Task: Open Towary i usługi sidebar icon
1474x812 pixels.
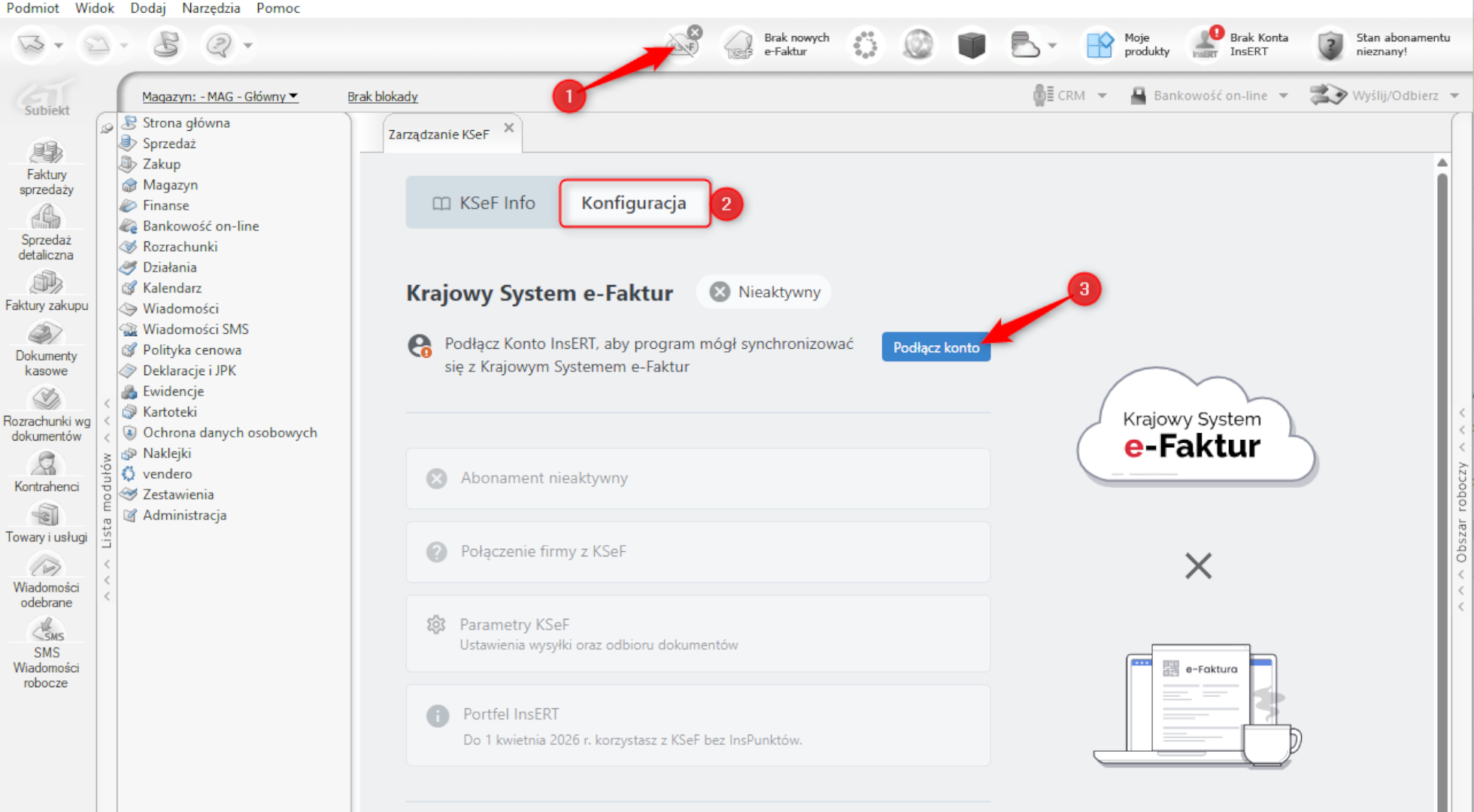Action: coord(46,516)
